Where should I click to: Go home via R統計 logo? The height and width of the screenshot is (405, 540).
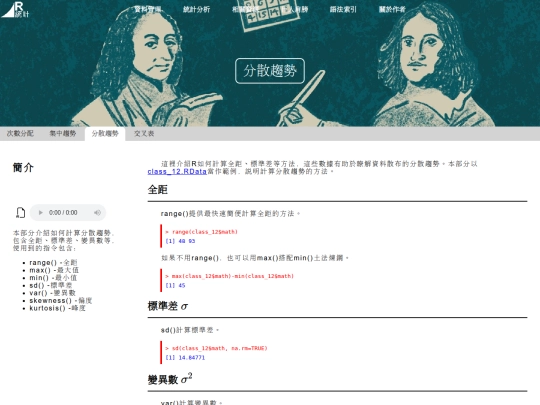[15, 9]
